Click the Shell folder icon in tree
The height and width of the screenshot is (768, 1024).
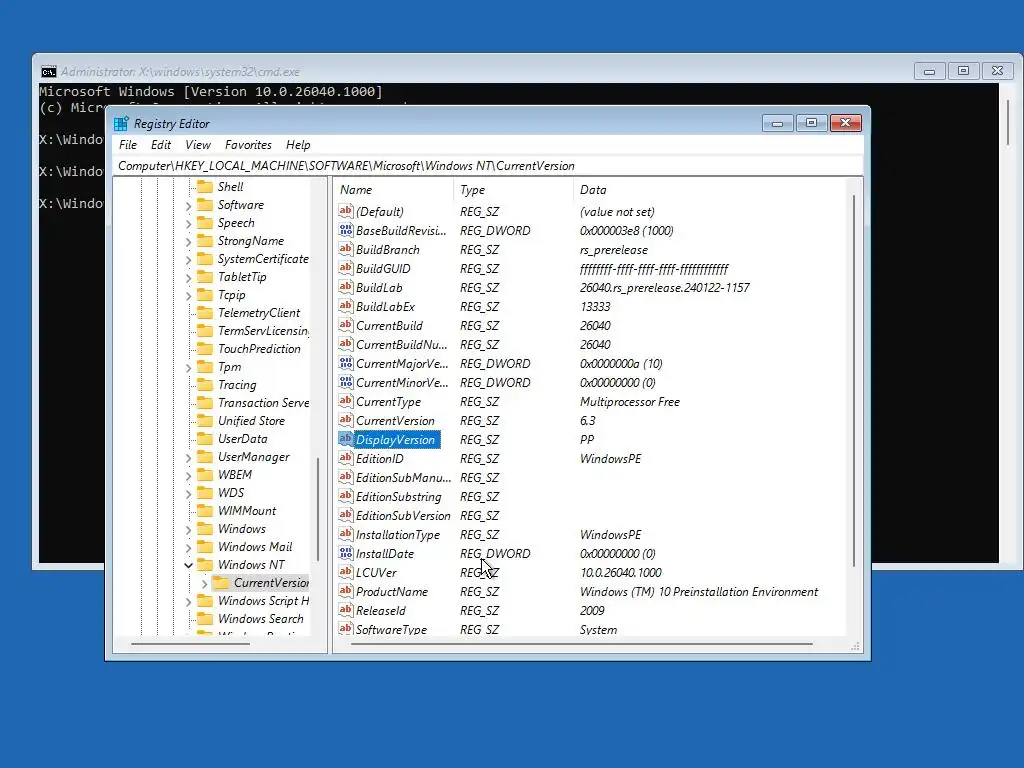(205, 187)
